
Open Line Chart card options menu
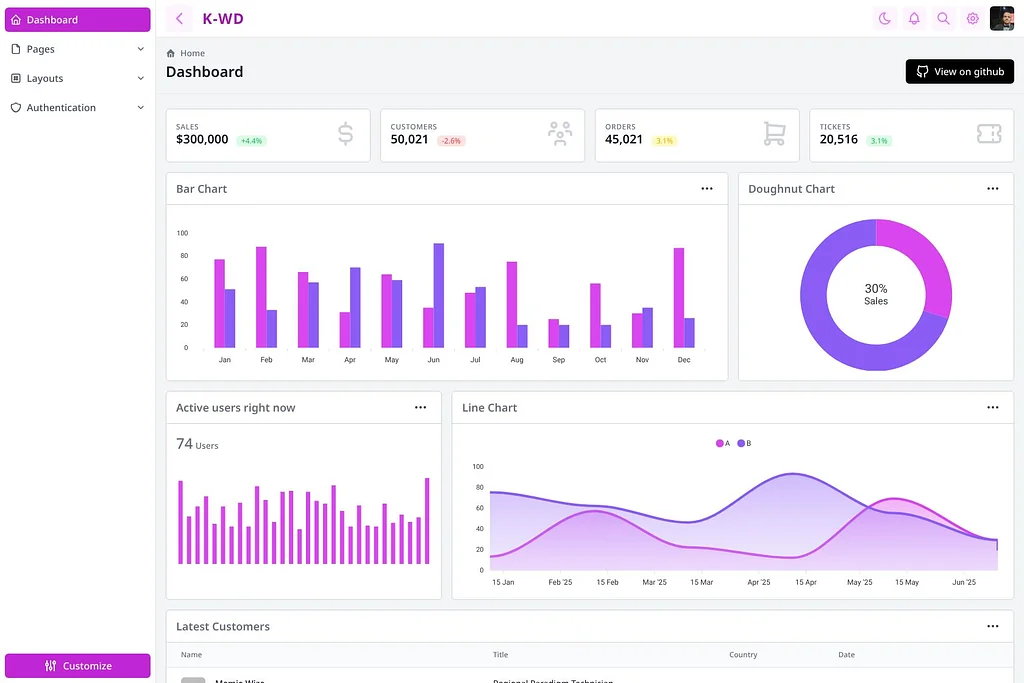tap(992, 407)
